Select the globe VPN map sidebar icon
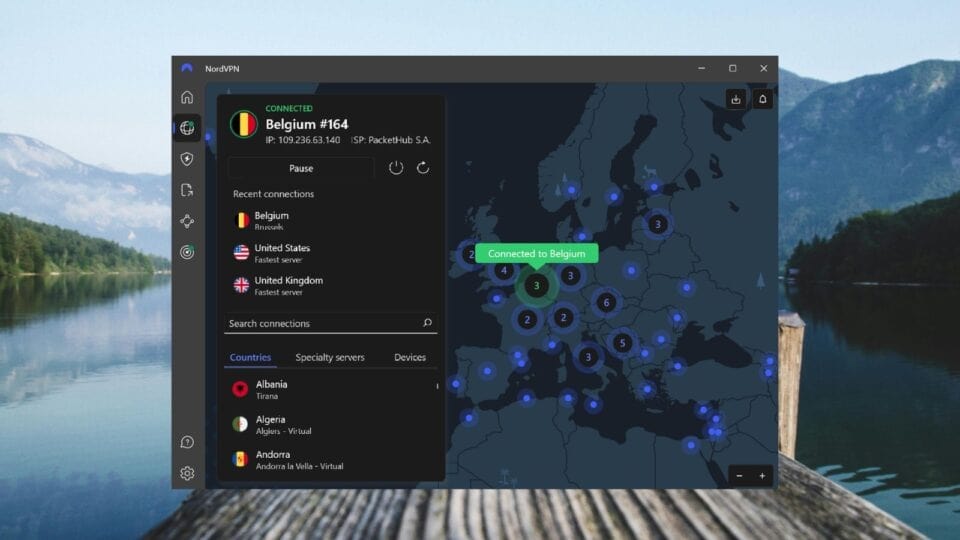 tap(187, 127)
